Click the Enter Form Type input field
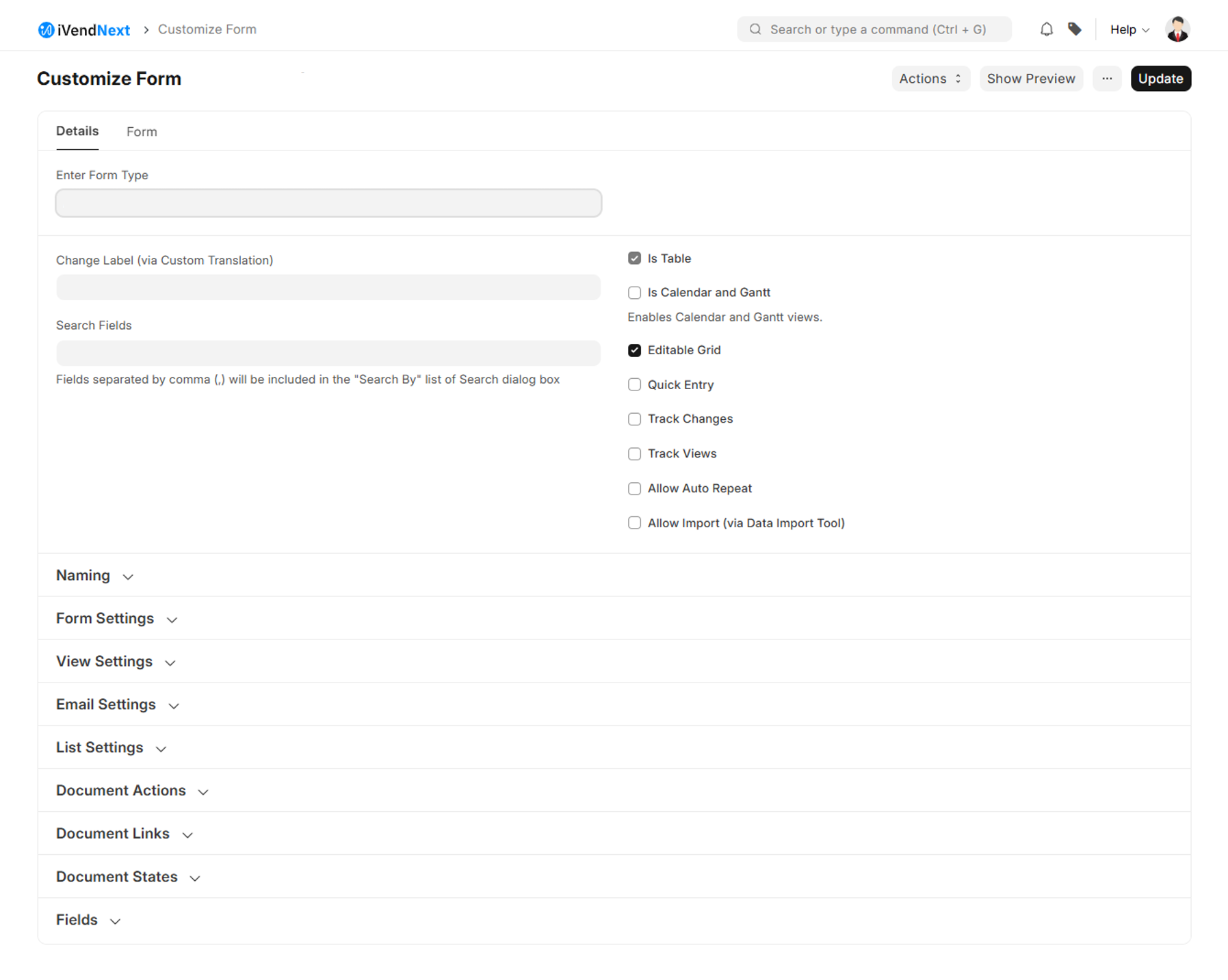The height and width of the screenshot is (980, 1228). (x=328, y=204)
